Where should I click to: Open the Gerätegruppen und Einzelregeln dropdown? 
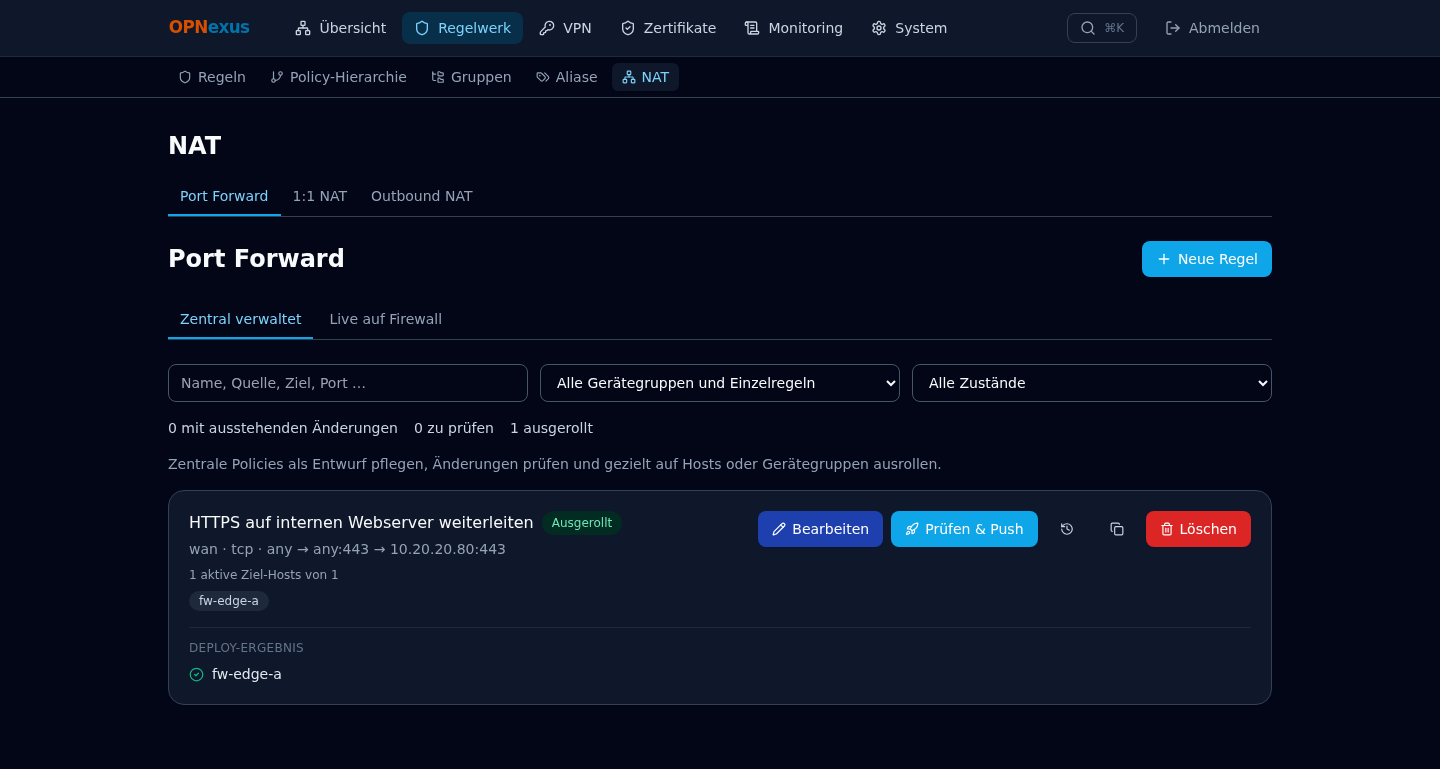click(720, 383)
